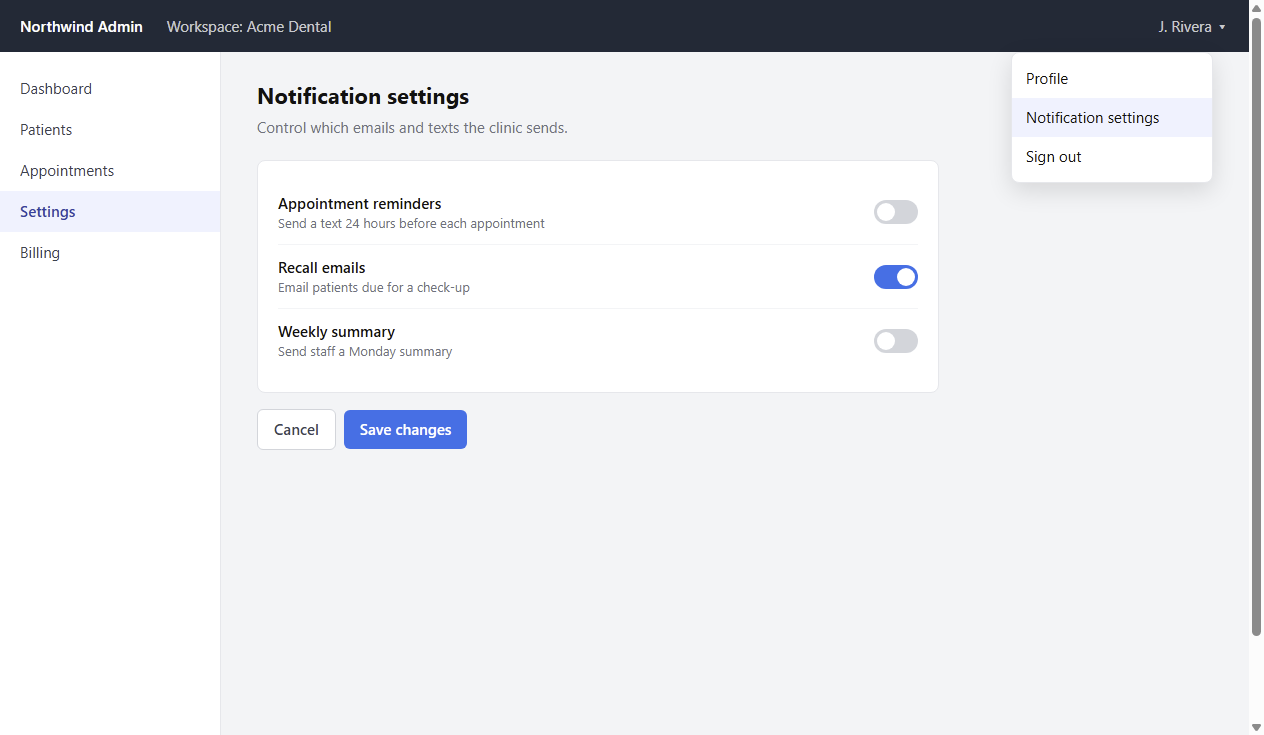Image resolution: width=1264 pixels, height=735 pixels.
Task: Click the Save changes button
Action: [405, 430]
